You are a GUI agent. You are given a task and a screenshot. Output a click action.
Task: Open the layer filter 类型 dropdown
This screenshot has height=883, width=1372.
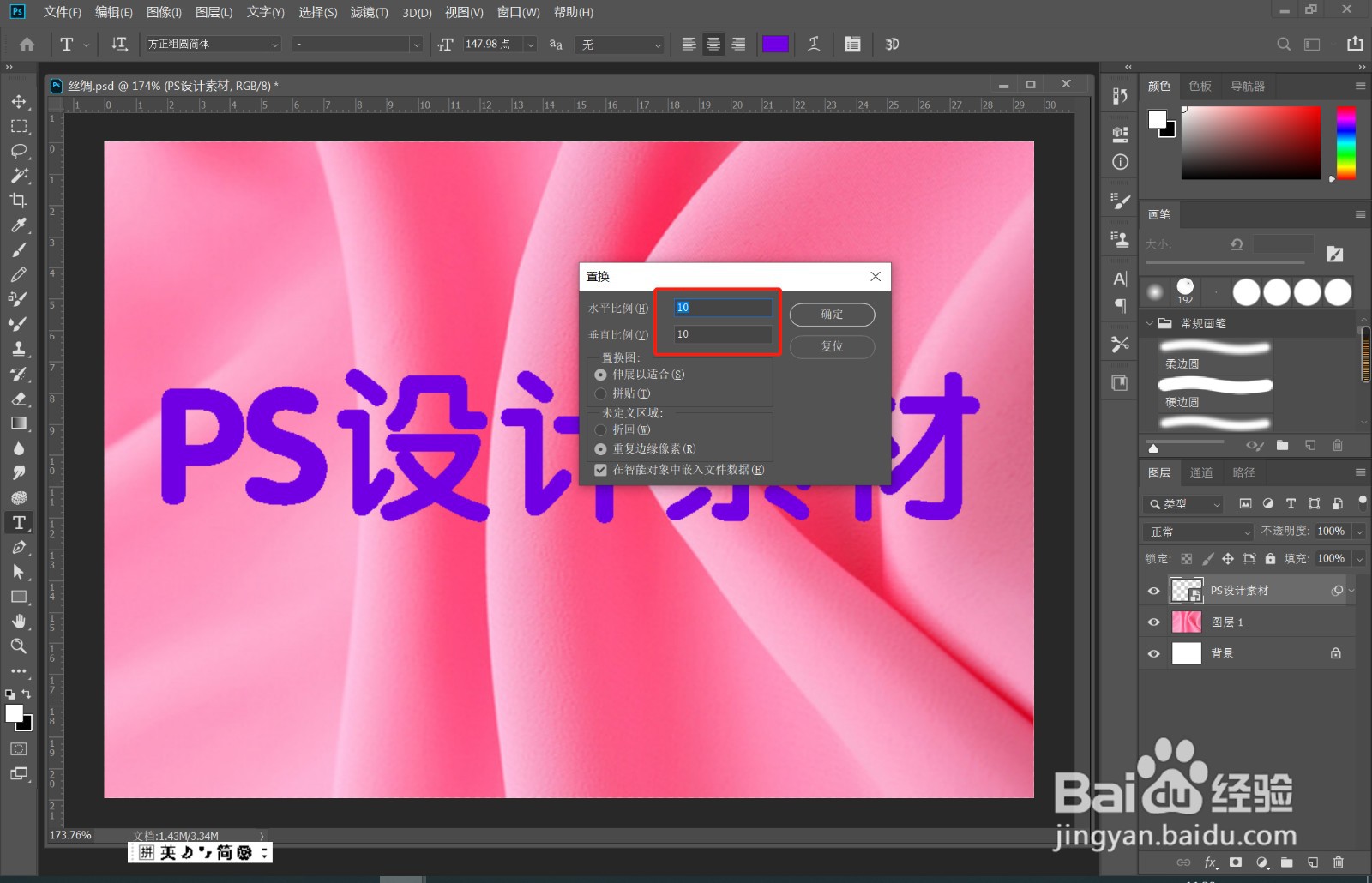pyautogui.click(x=1183, y=504)
